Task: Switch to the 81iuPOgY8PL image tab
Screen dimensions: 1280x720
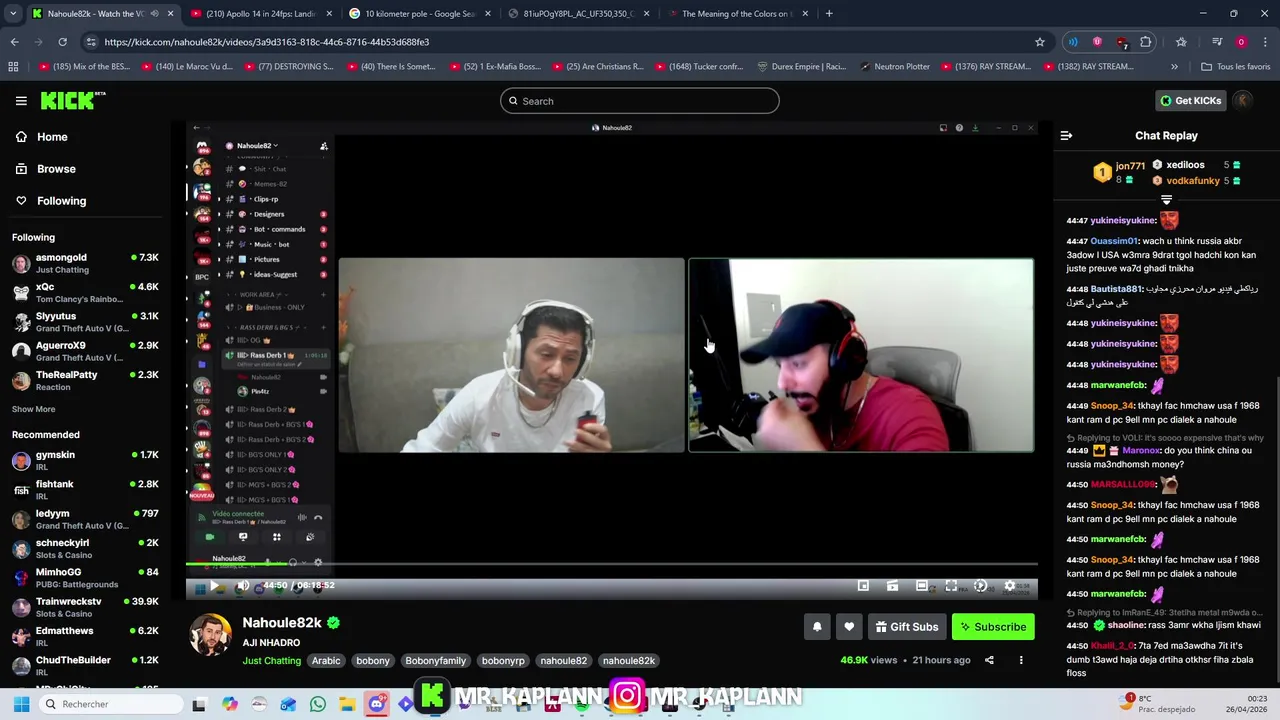Action: 578,14
